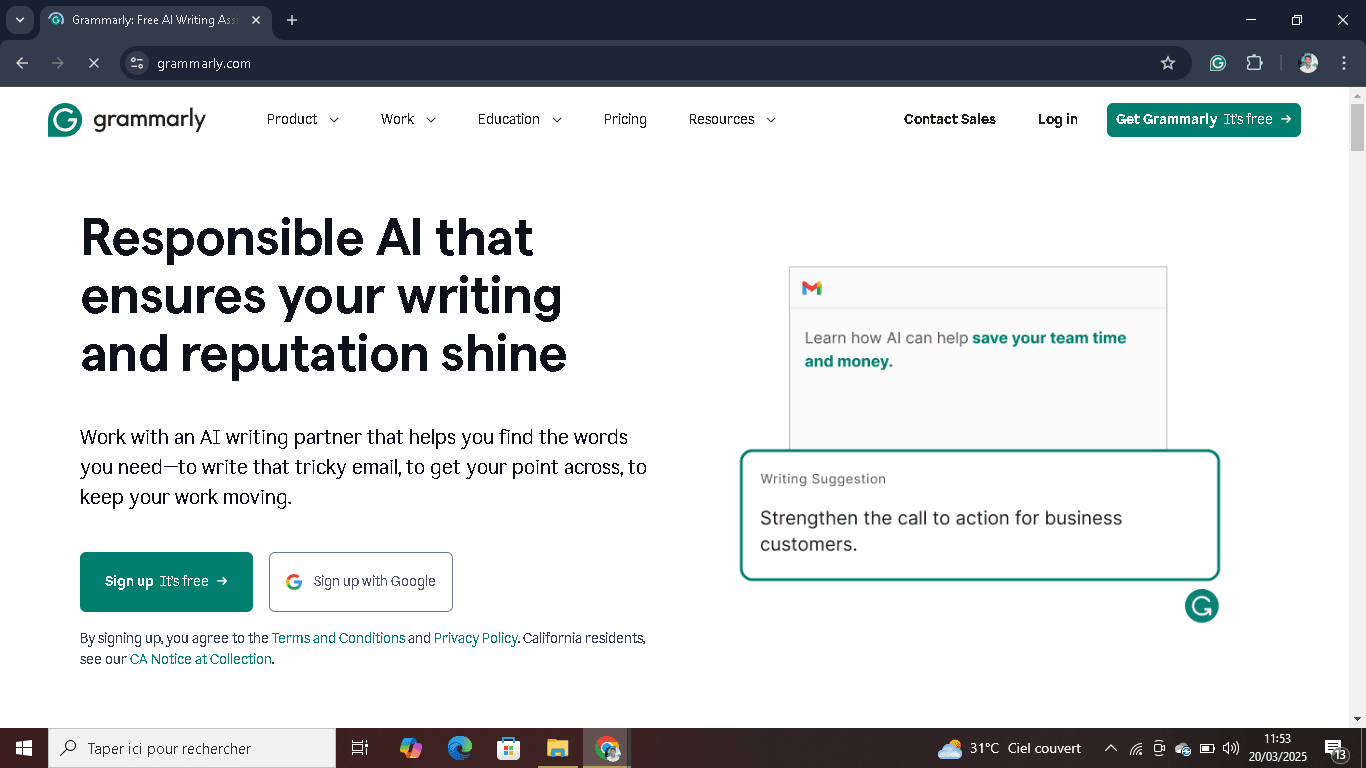The height and width of the screenshot is (768, 1366).
Task: Click Sign up with Google
Action: click(360, 581)
